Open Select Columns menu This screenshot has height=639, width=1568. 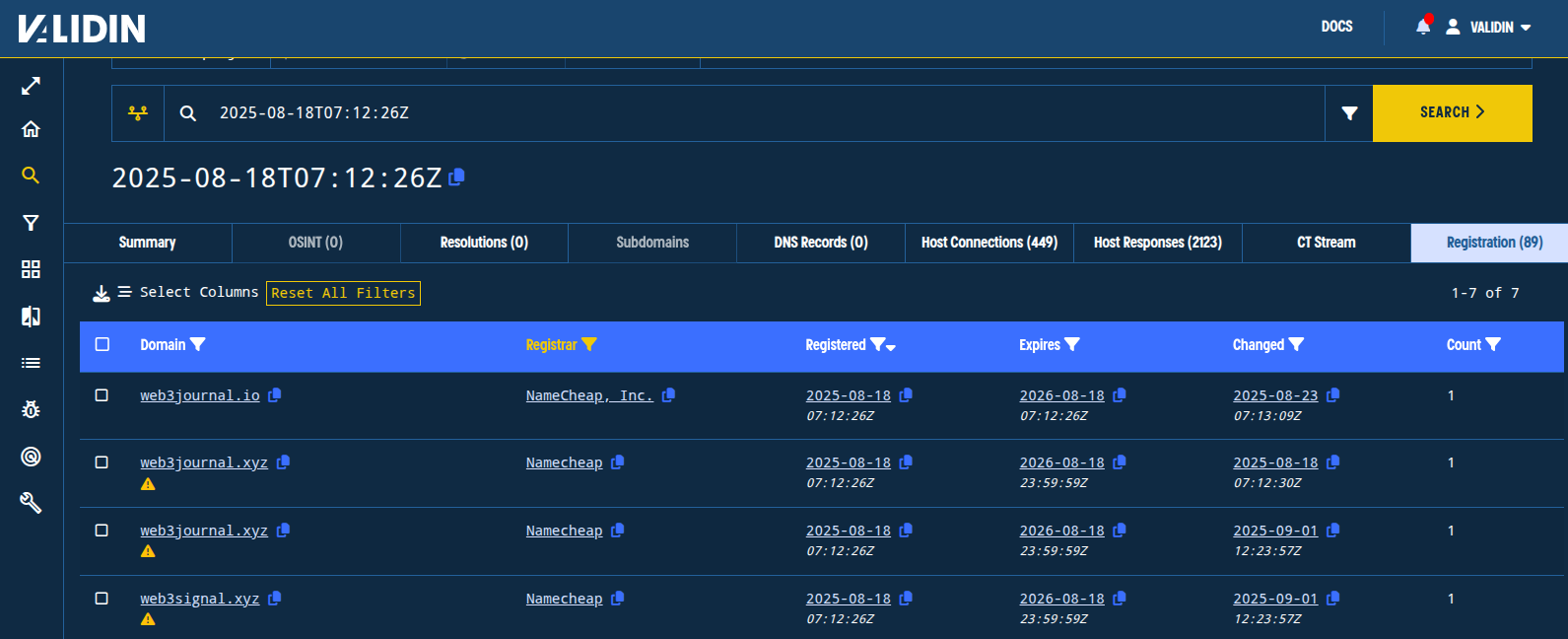188,293
